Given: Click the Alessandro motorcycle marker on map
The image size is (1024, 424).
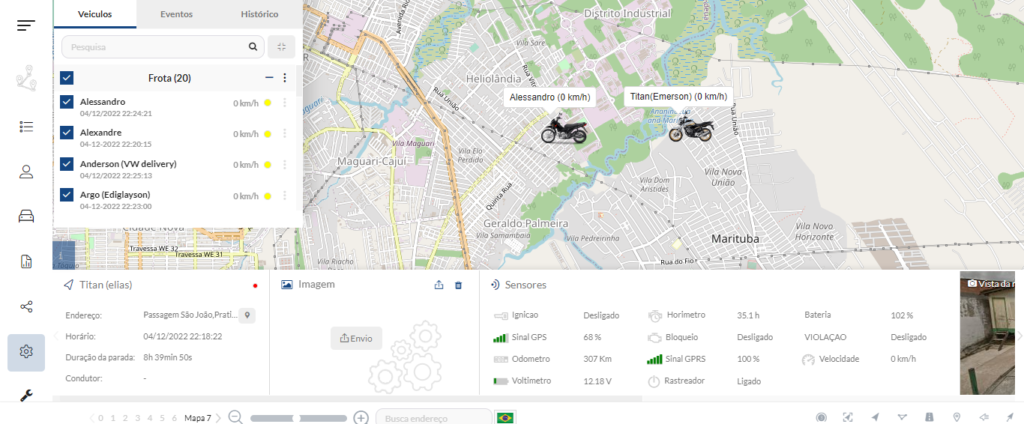Looking at the screenshot, I should tap(562, 129).
